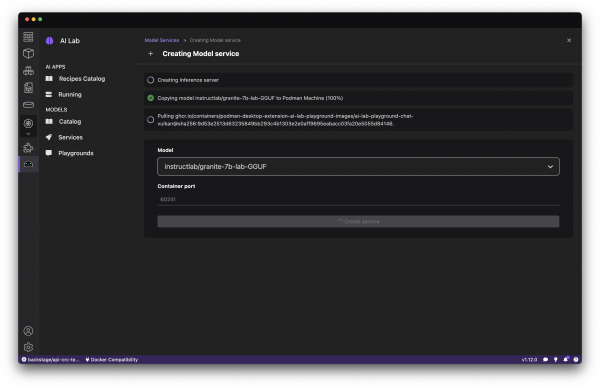The height and width of the screenshot is (388, 600).
Task: Click the Create service button
Action: pos(358,222)
